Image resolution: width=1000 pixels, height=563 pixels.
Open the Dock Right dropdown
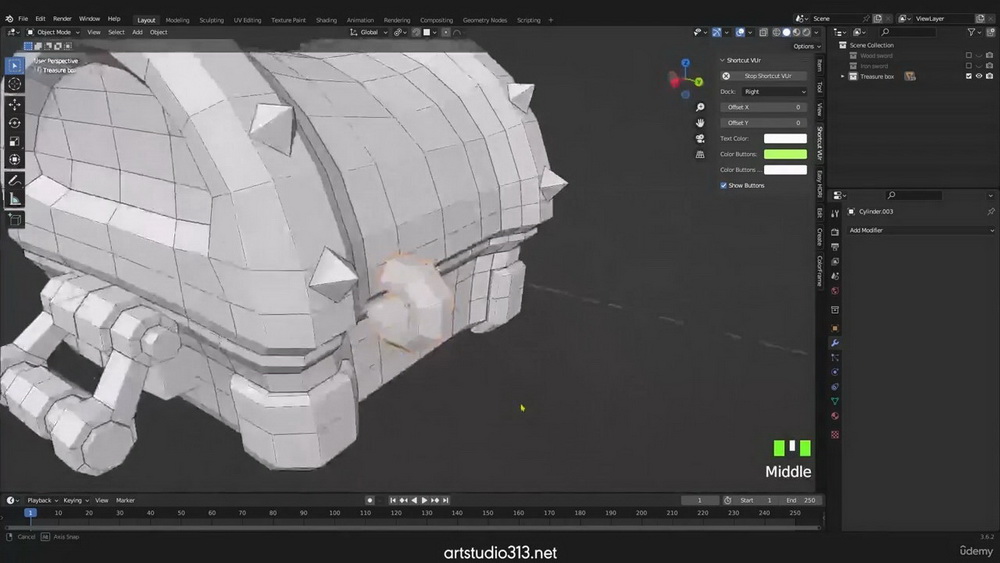(x=774, y=92)
